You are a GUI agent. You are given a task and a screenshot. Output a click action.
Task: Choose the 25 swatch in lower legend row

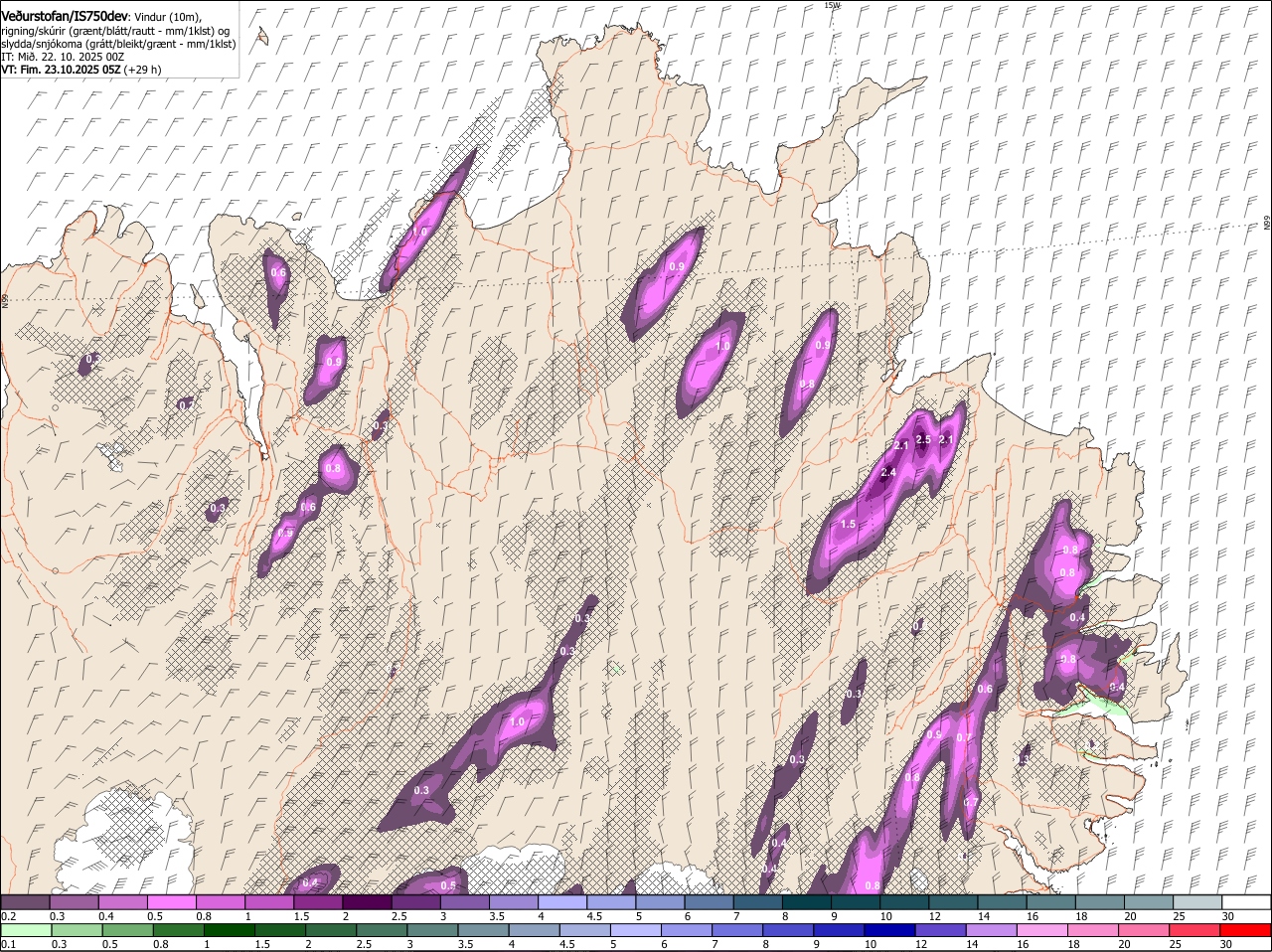pos(1193,931)
